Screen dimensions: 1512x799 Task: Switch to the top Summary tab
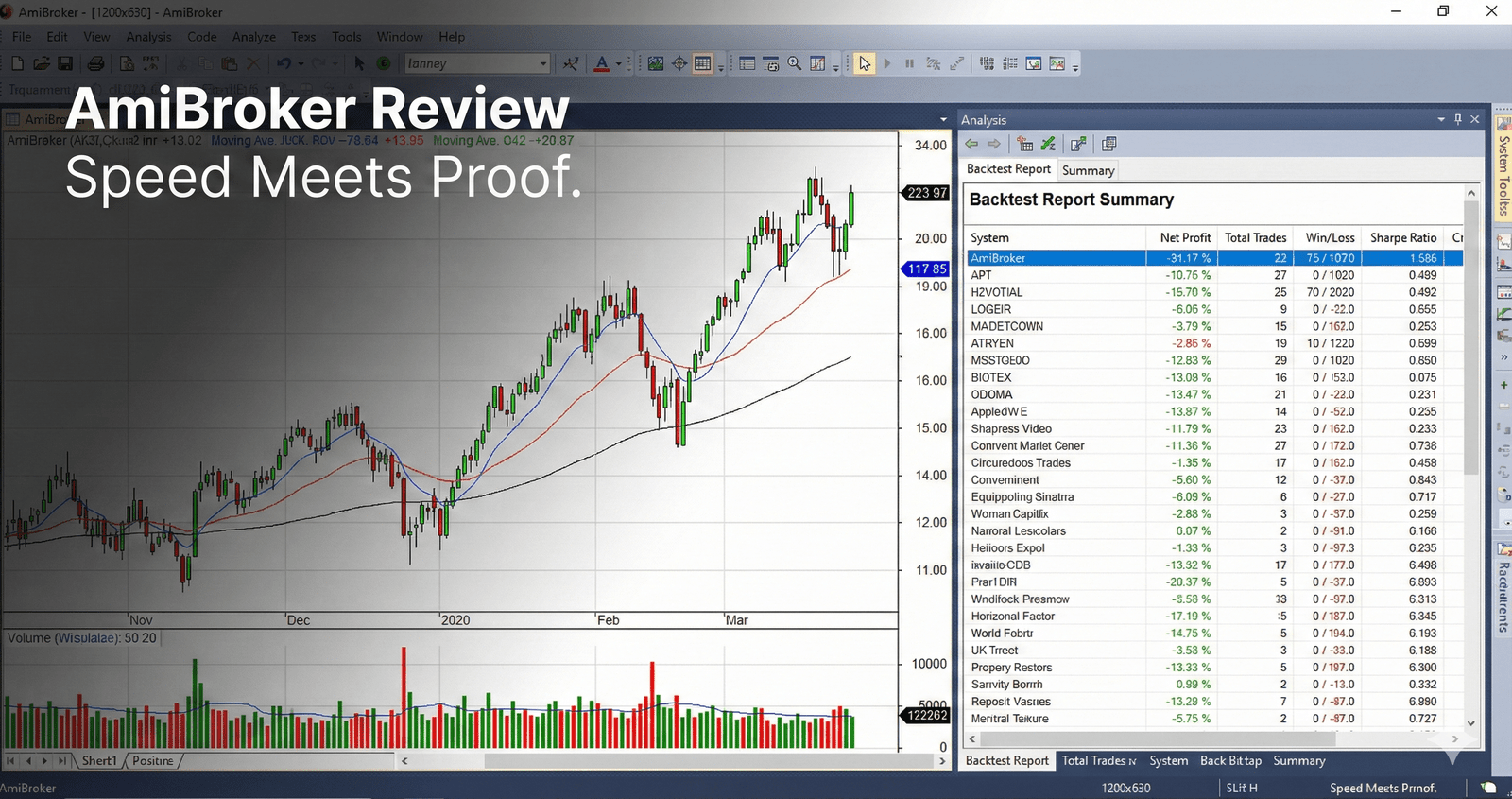(x=1088, y=170)
